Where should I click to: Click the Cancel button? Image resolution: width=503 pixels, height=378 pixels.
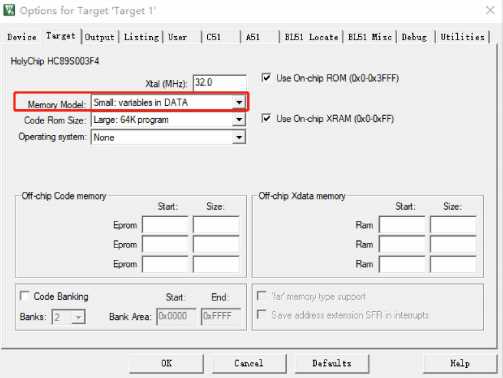tap(249, 363)
